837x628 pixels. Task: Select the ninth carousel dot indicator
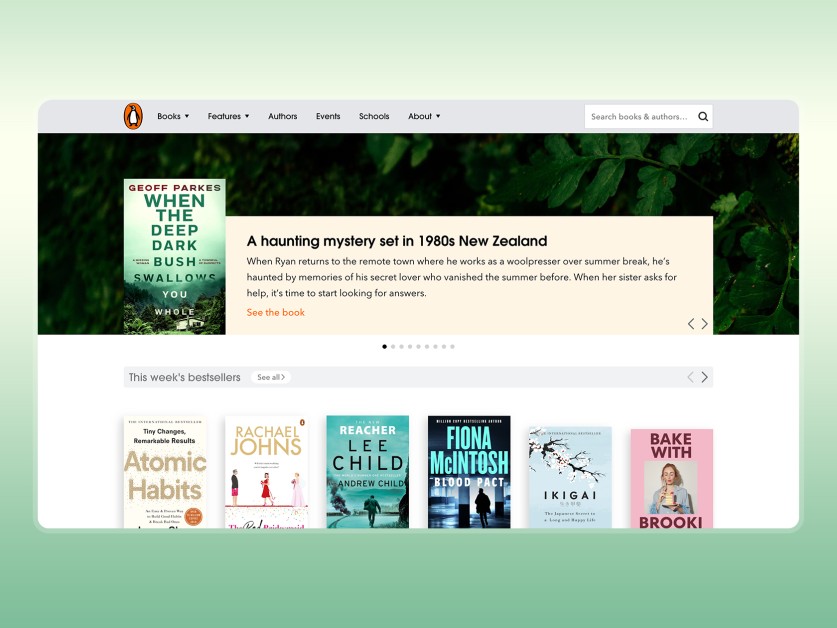452,347
